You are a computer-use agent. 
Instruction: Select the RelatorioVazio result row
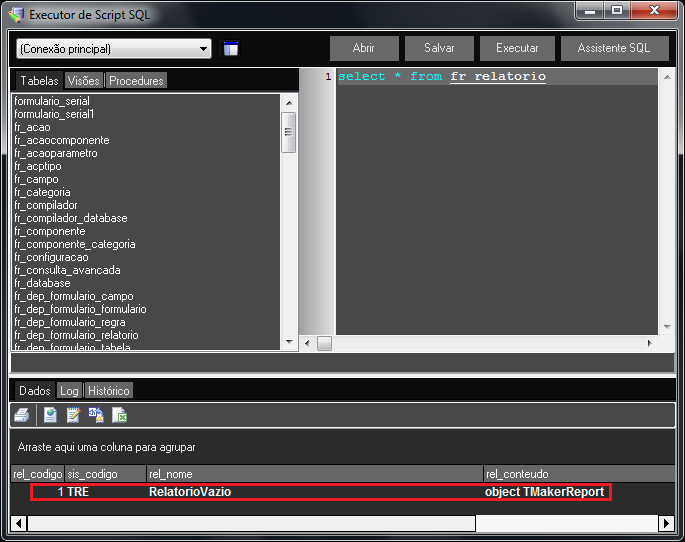tap(320, 492)
